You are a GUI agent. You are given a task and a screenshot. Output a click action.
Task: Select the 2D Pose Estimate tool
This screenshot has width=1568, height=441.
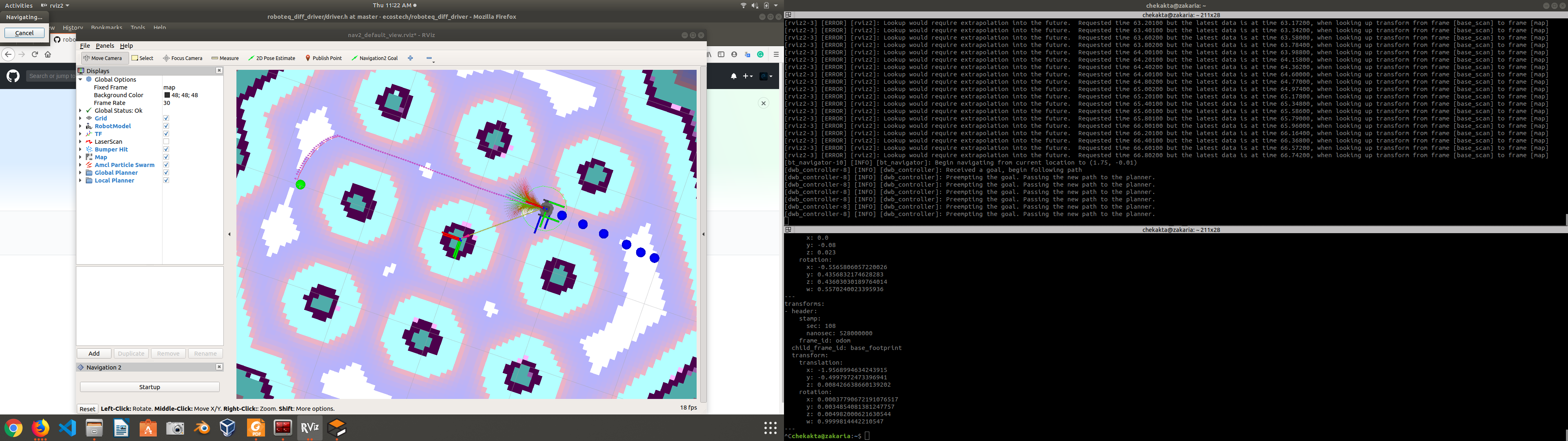(272, 58)
